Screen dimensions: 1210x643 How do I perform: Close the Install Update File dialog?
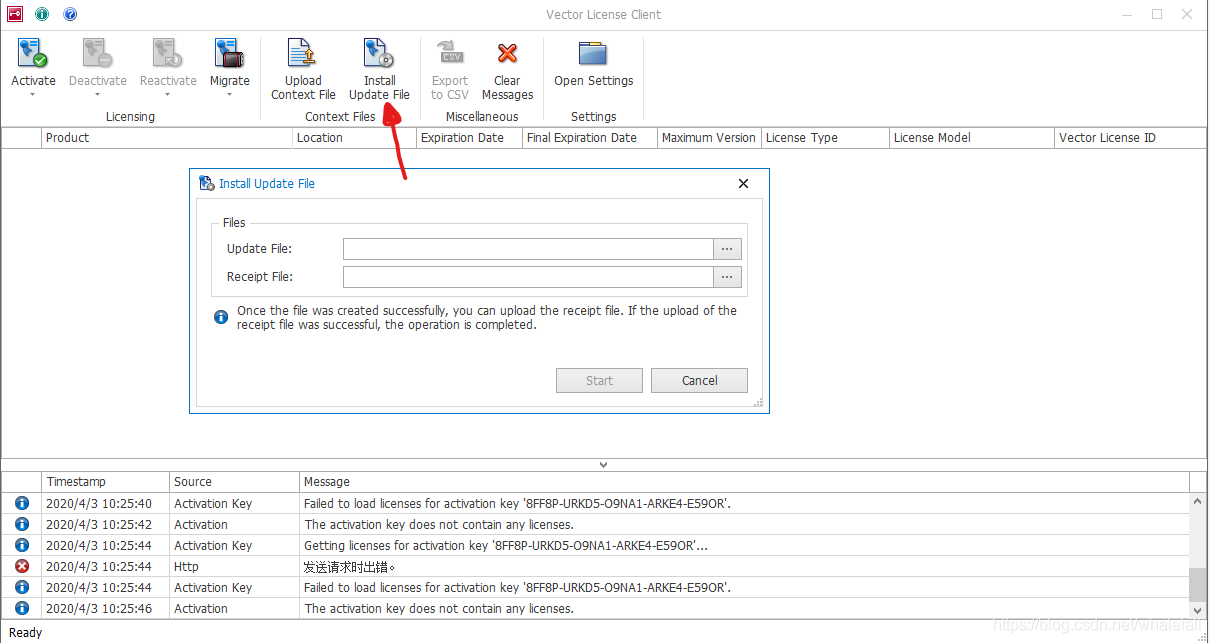[743, 184]
